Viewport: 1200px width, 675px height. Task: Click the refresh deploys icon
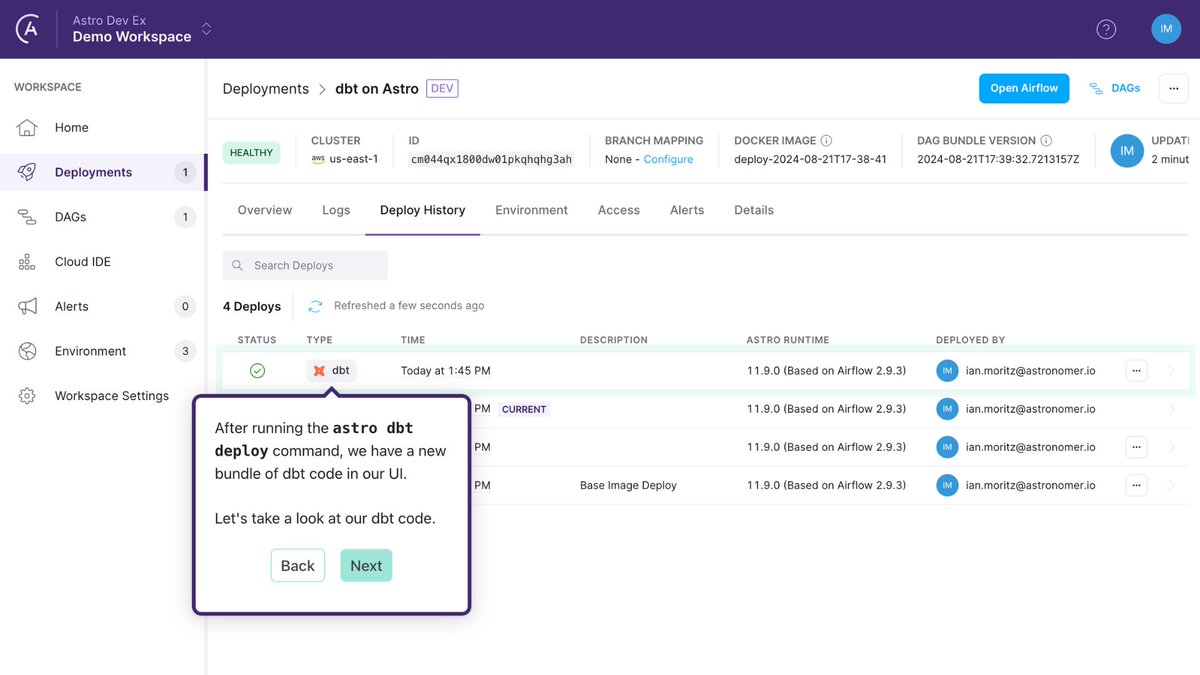click(x=315, y=306)
